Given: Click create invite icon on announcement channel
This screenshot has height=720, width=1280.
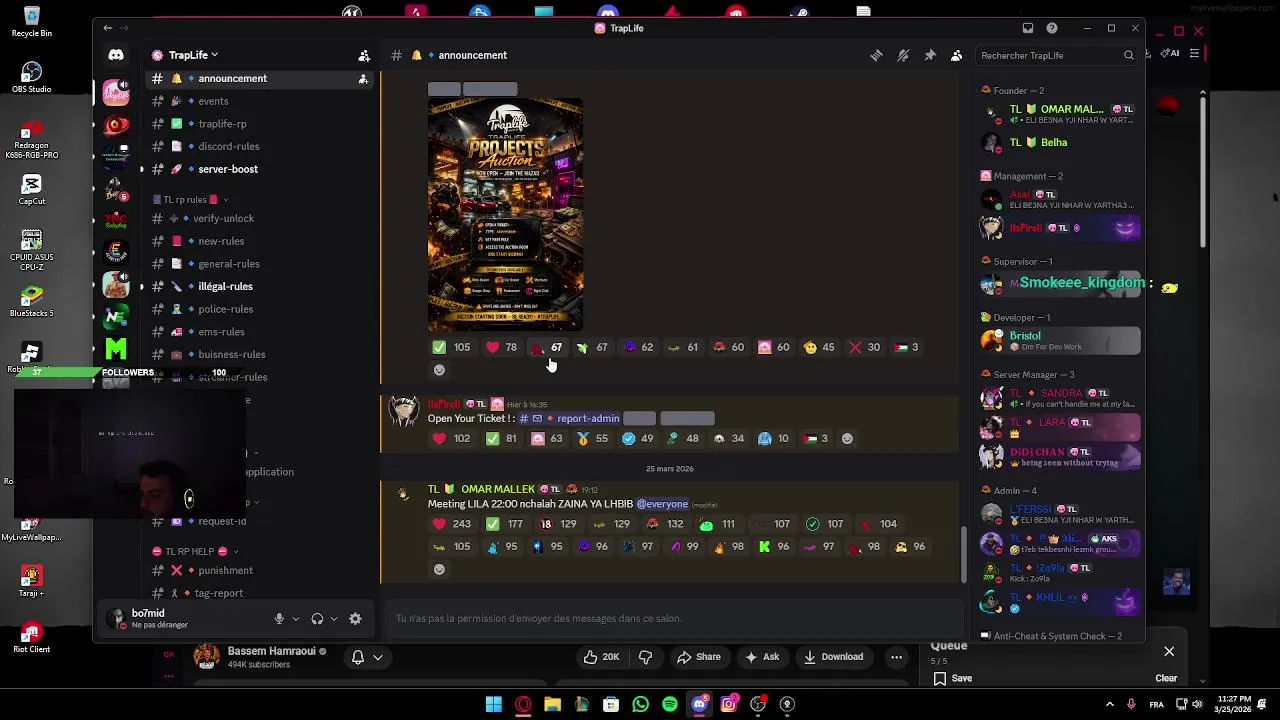Looking at the screenshot, I should (363, 79).
